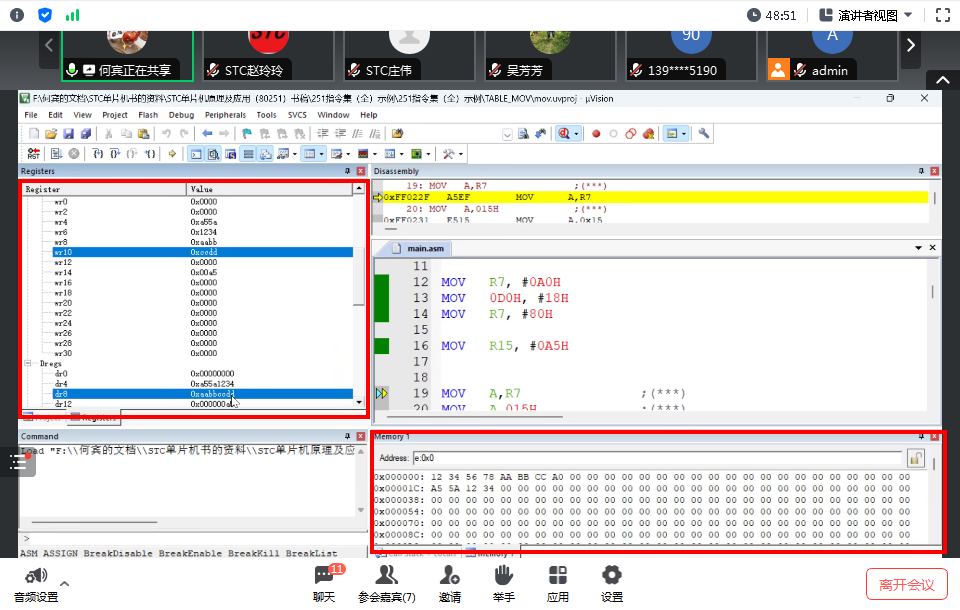This screenshot has width=960, height=610.
Task: Click the Command panel horizontal scrollbar
Action: point(95,522)
